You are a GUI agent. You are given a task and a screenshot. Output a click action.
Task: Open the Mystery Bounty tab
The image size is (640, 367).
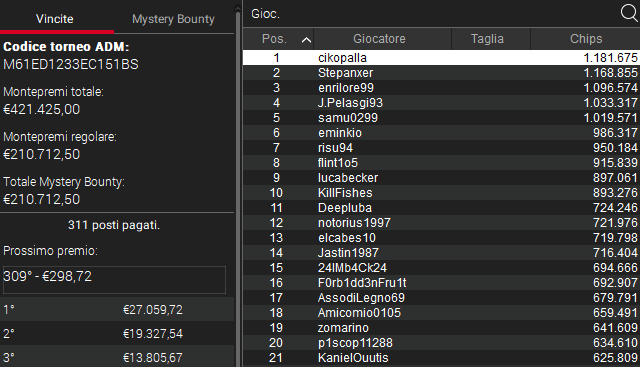pos(173,19)
